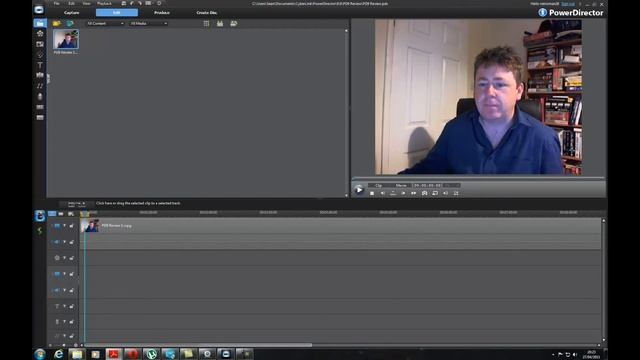This screenshot has width=640, height=360.
Task: Open the View menu
Action: click(x=87, y=3)
